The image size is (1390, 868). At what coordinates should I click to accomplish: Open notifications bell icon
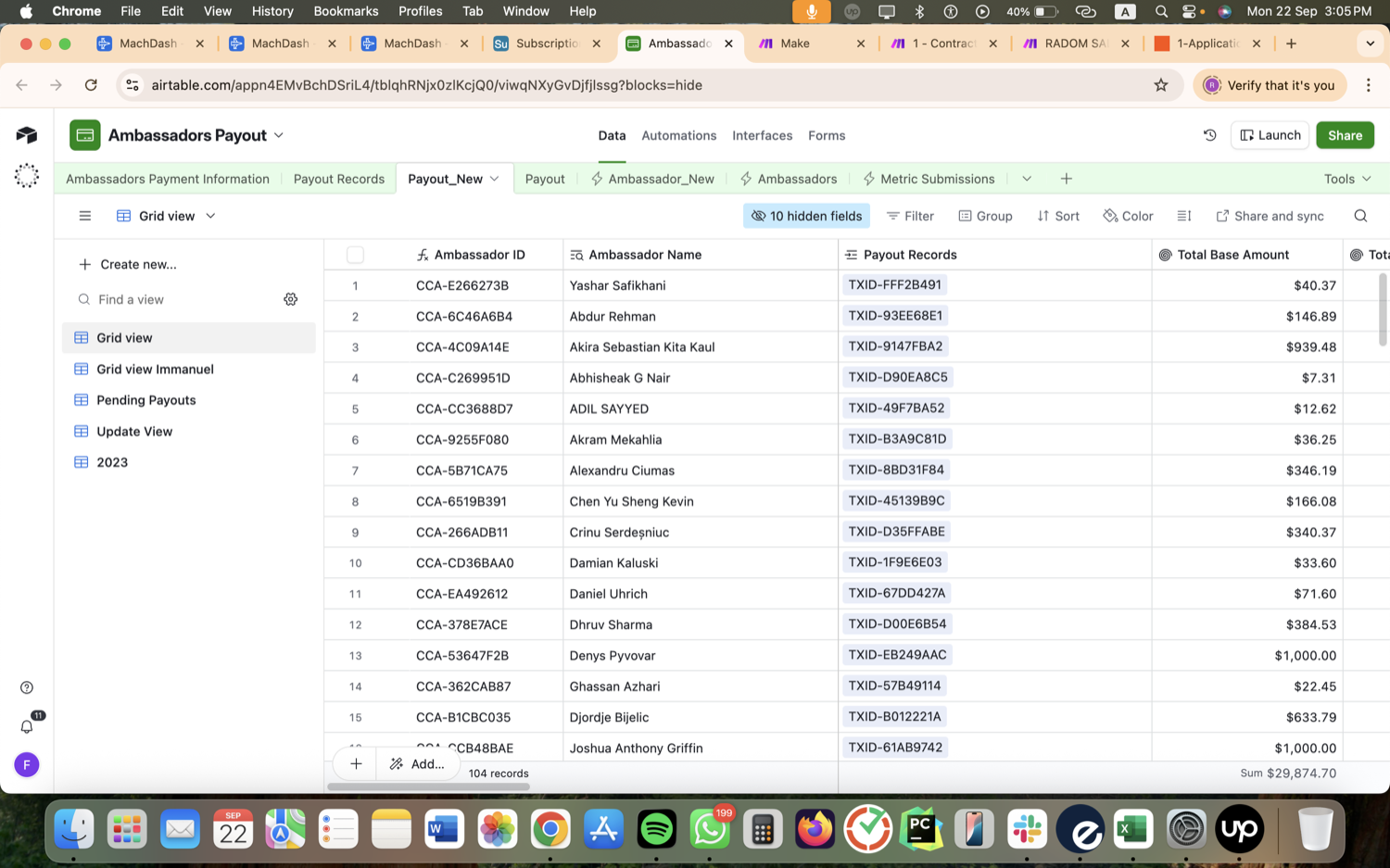27,726
